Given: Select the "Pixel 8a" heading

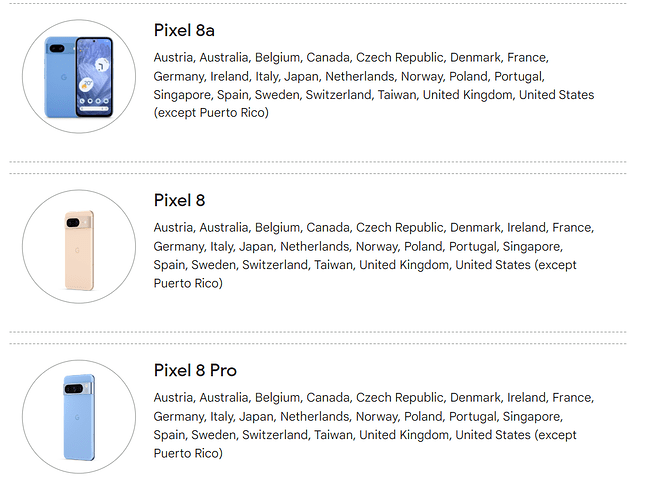Looking at the screenshot, I should [x=187, y=30].
